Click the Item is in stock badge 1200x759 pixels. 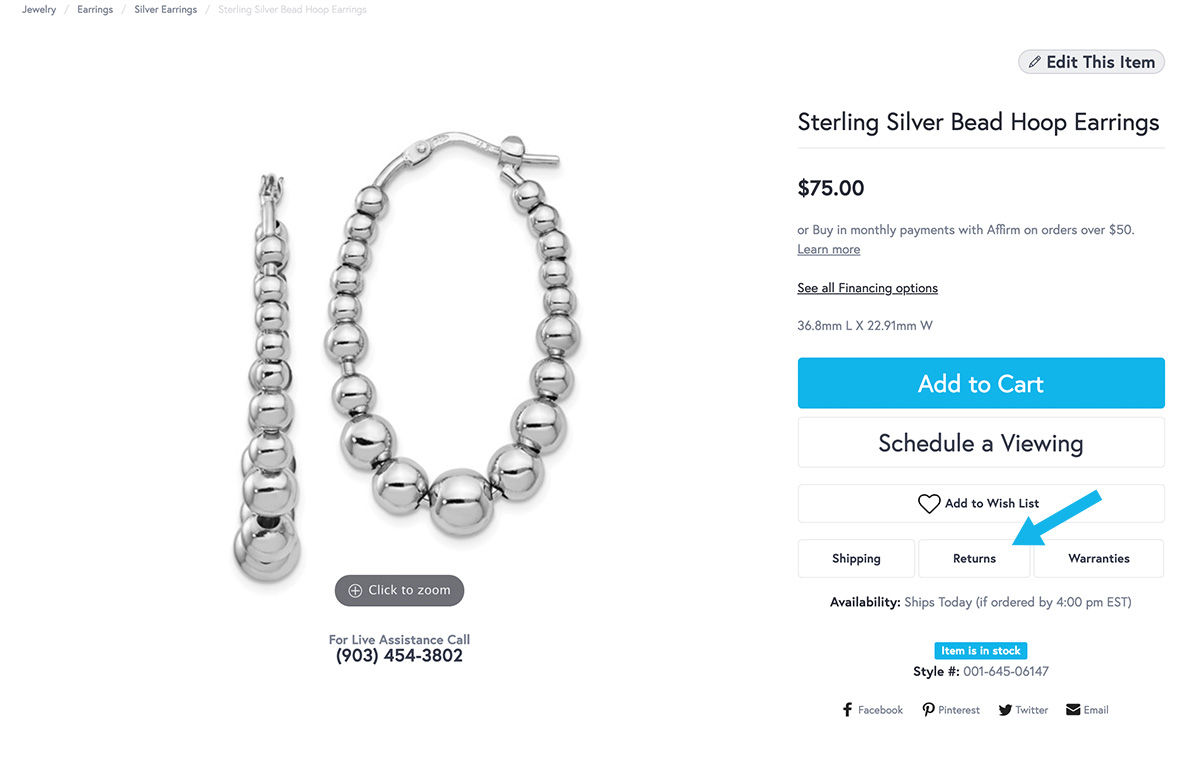click(980, 651)
